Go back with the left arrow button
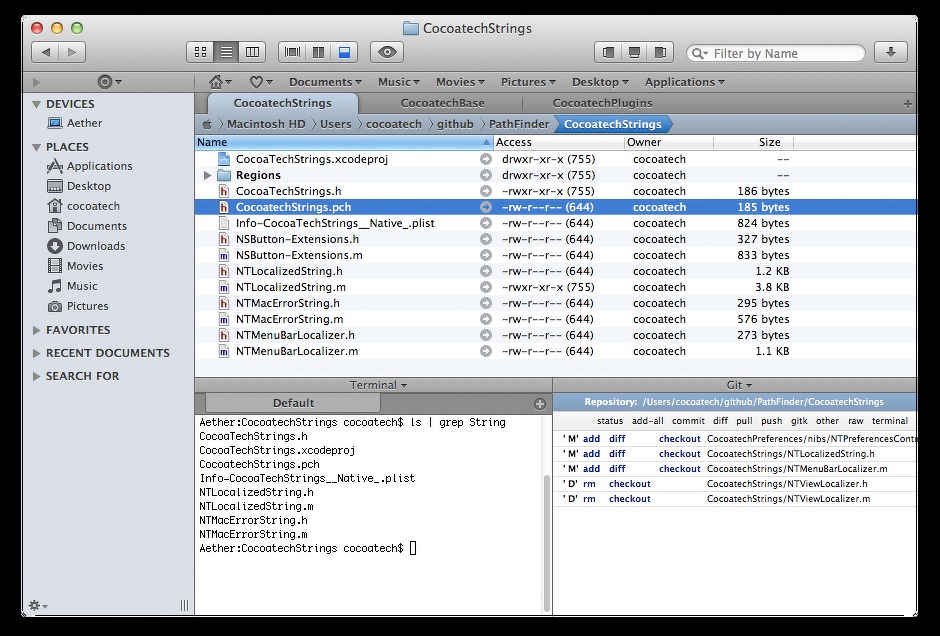The image size is (940, 636). point(45,52)
